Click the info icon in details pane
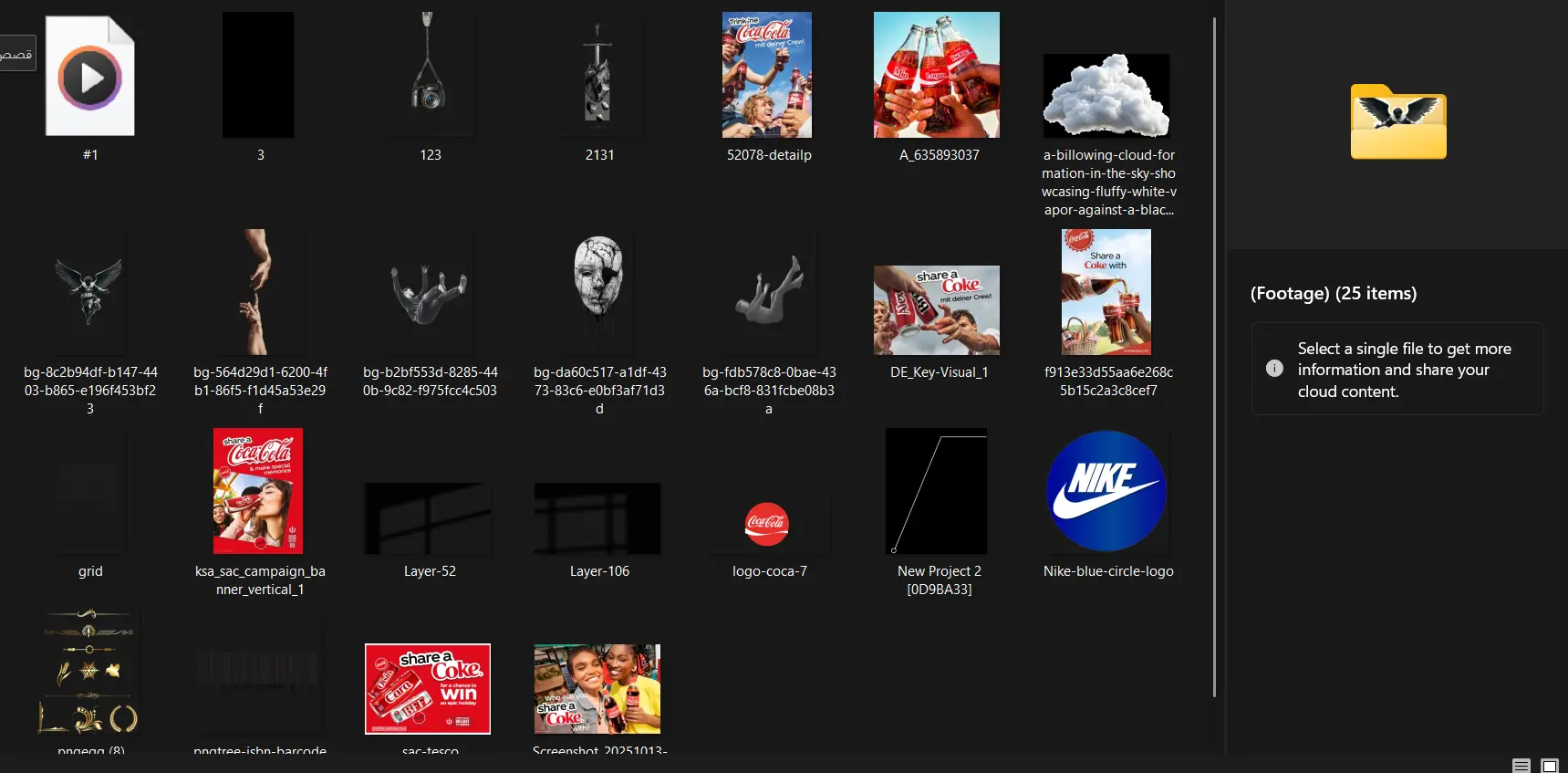This screenshot has width=1568, height=773. pos(1274,369)
